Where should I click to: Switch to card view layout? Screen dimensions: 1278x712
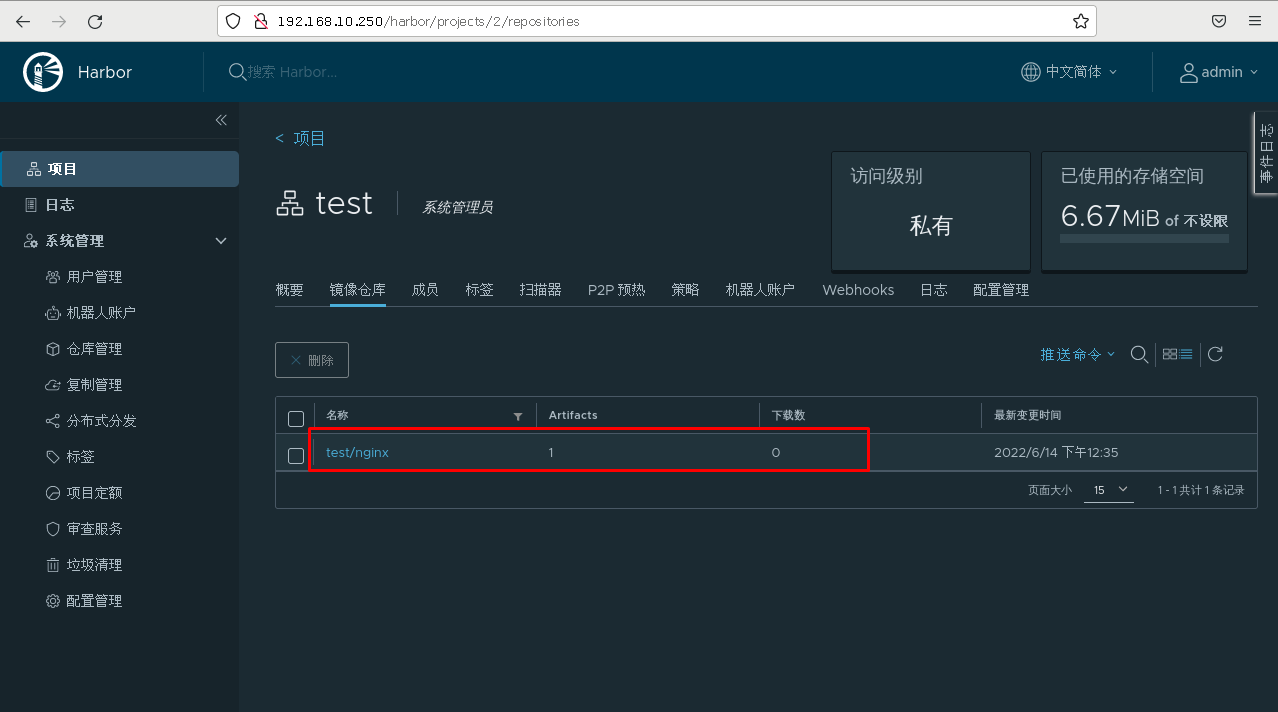pyautogui.click(x=1169, y=354)
